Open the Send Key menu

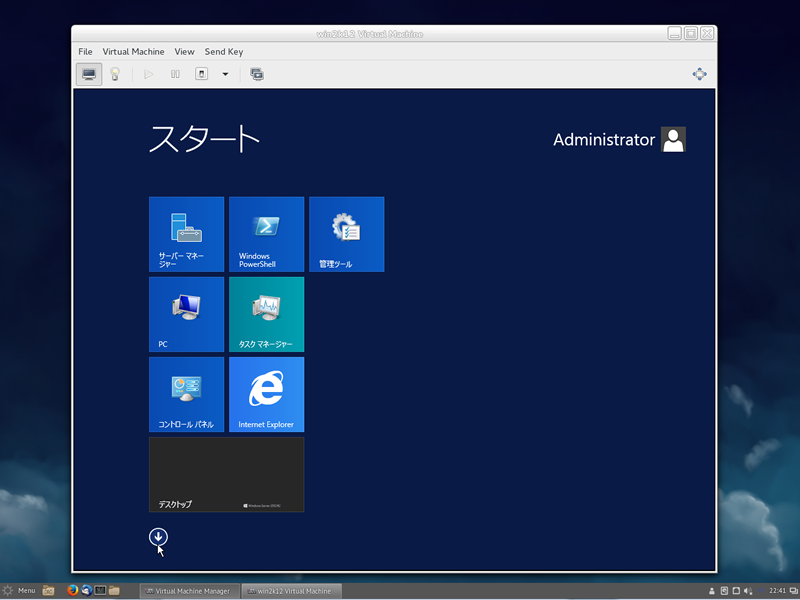click(x=224, y=52)
